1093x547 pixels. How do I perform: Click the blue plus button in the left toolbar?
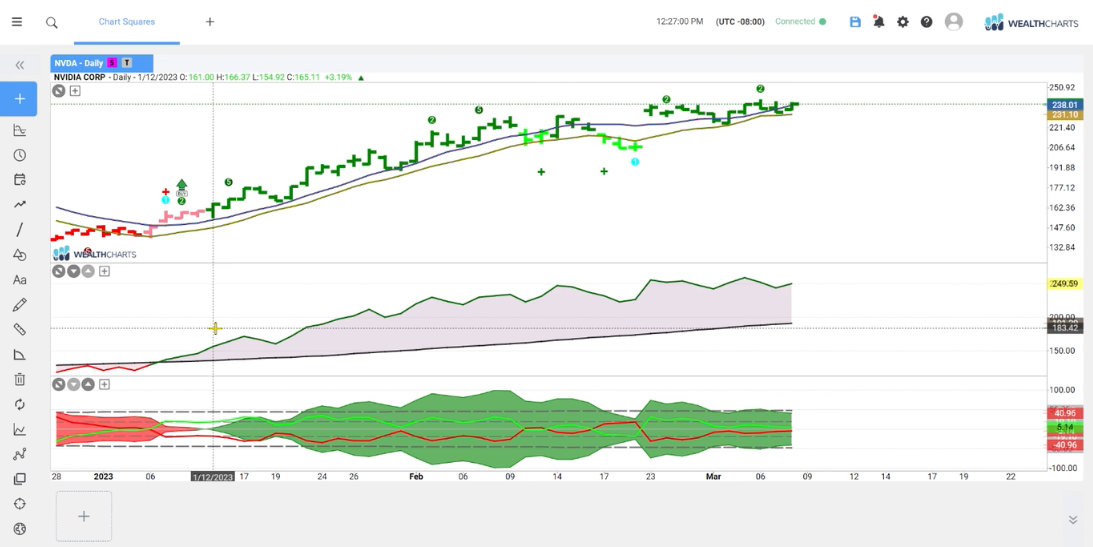pos(20,99)
